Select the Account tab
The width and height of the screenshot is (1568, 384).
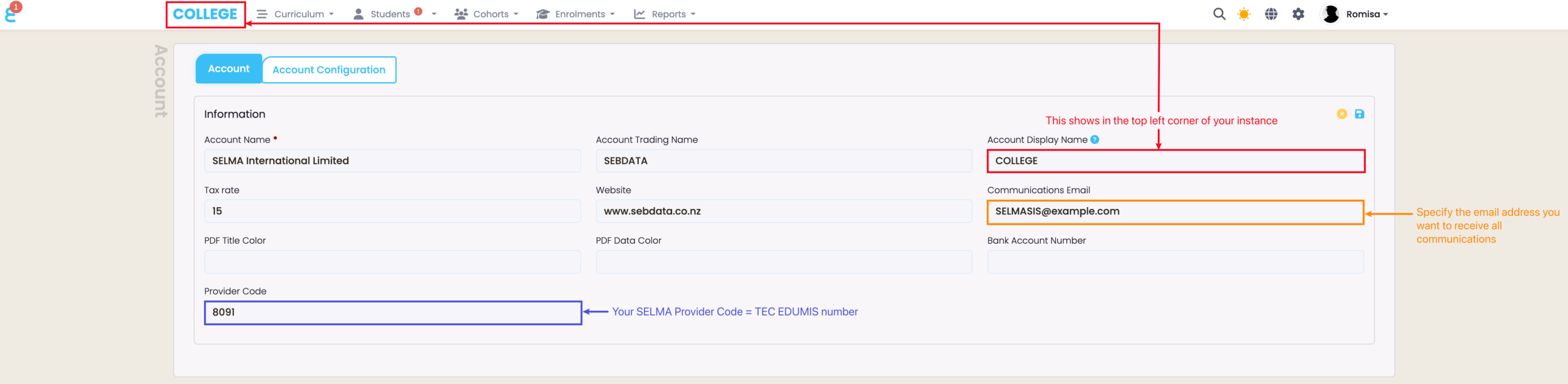(228, 69)
